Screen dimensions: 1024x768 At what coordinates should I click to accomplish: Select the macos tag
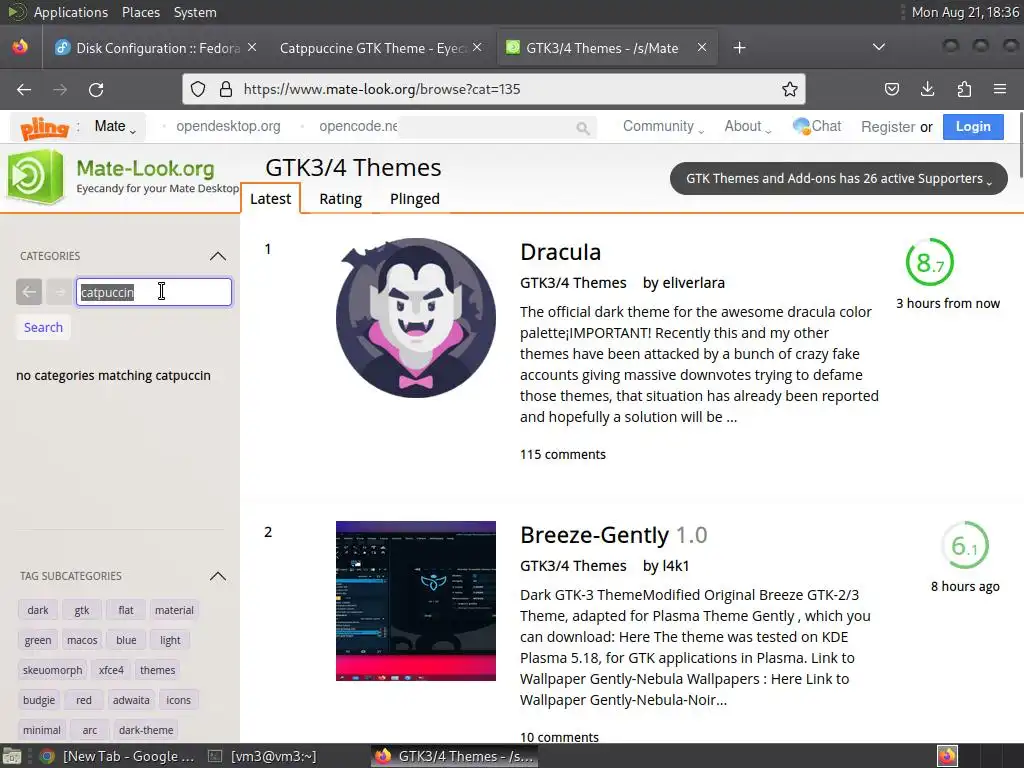click(82, 640)
